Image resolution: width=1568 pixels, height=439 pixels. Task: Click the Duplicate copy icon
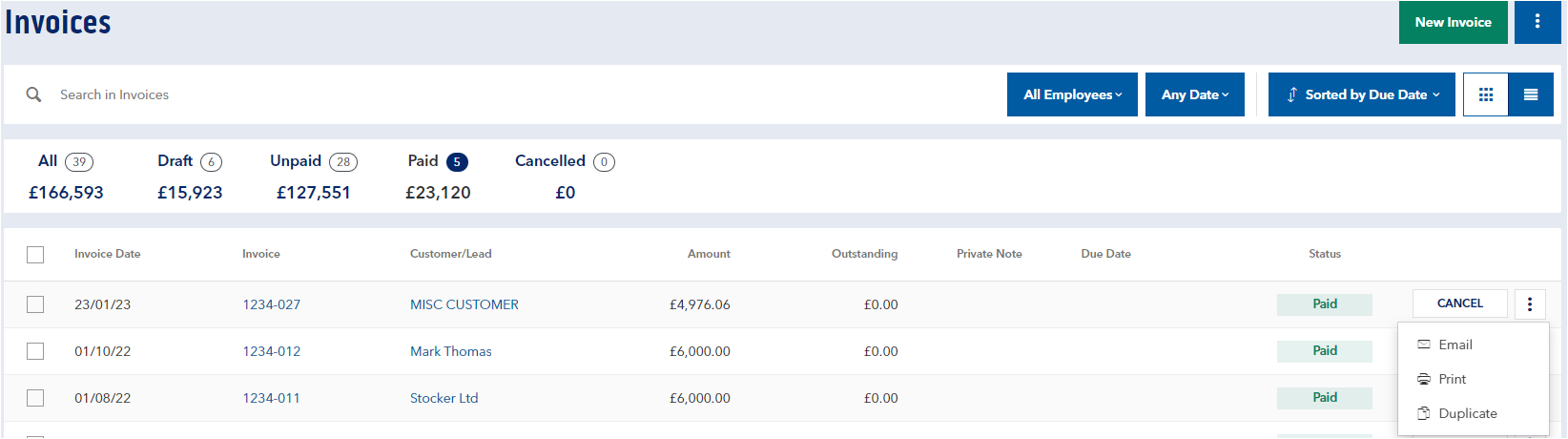1424,413
